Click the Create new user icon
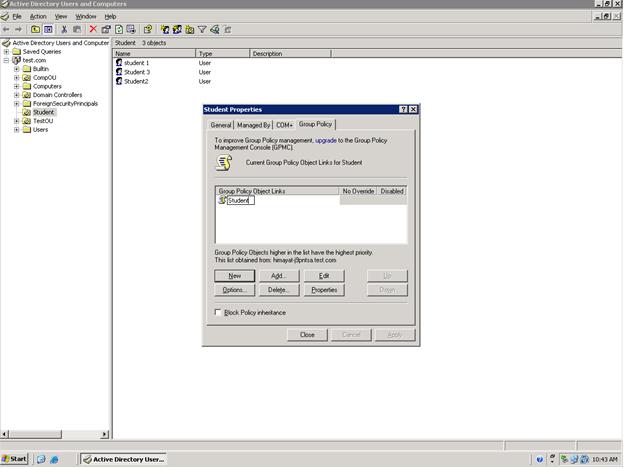Viewport: 624px width, 469px height. coord(165,29)
